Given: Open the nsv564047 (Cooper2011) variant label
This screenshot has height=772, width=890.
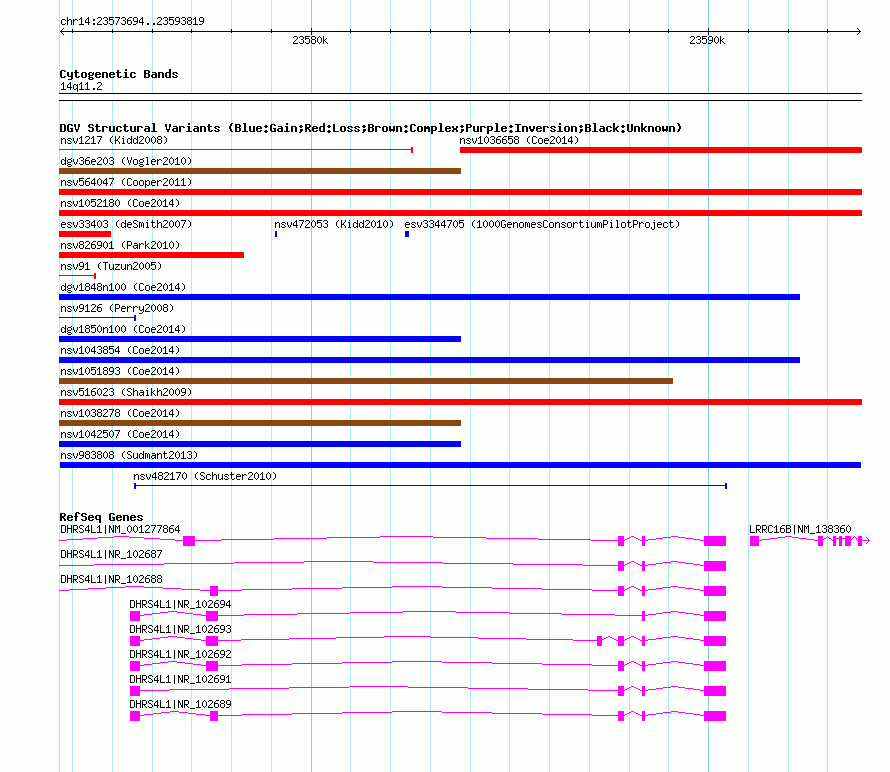Looking at the screenshot, I should pyautogui.click(x=126, y=182).
